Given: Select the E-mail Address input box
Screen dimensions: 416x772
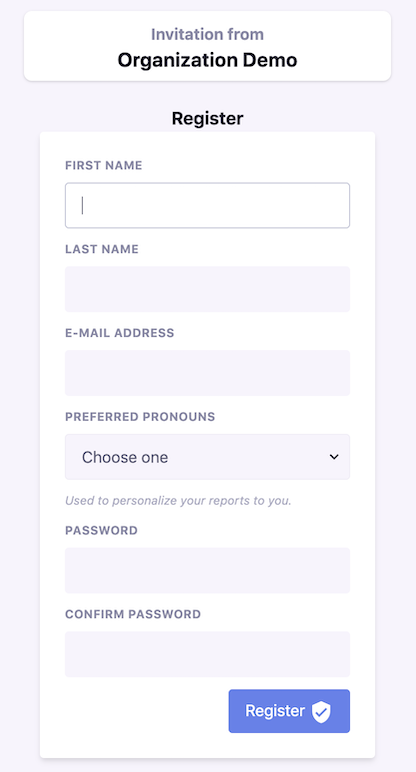Looking at the screenshot, I should pos(207,373).
